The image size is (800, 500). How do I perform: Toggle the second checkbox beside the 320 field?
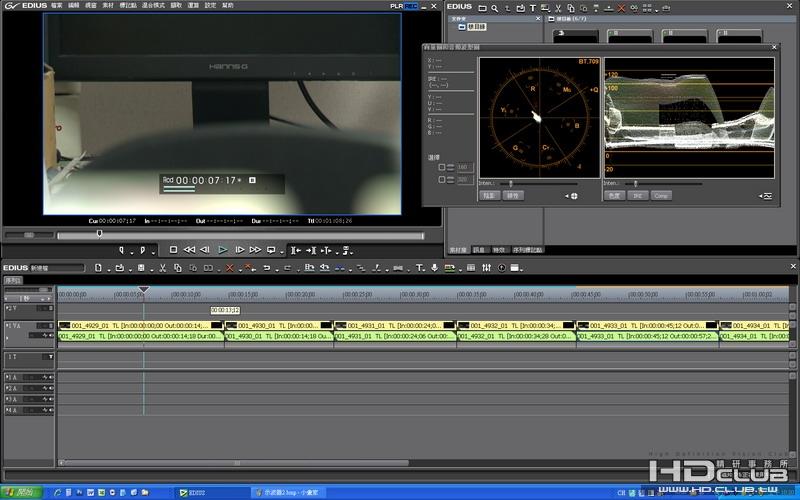point(442,180)
